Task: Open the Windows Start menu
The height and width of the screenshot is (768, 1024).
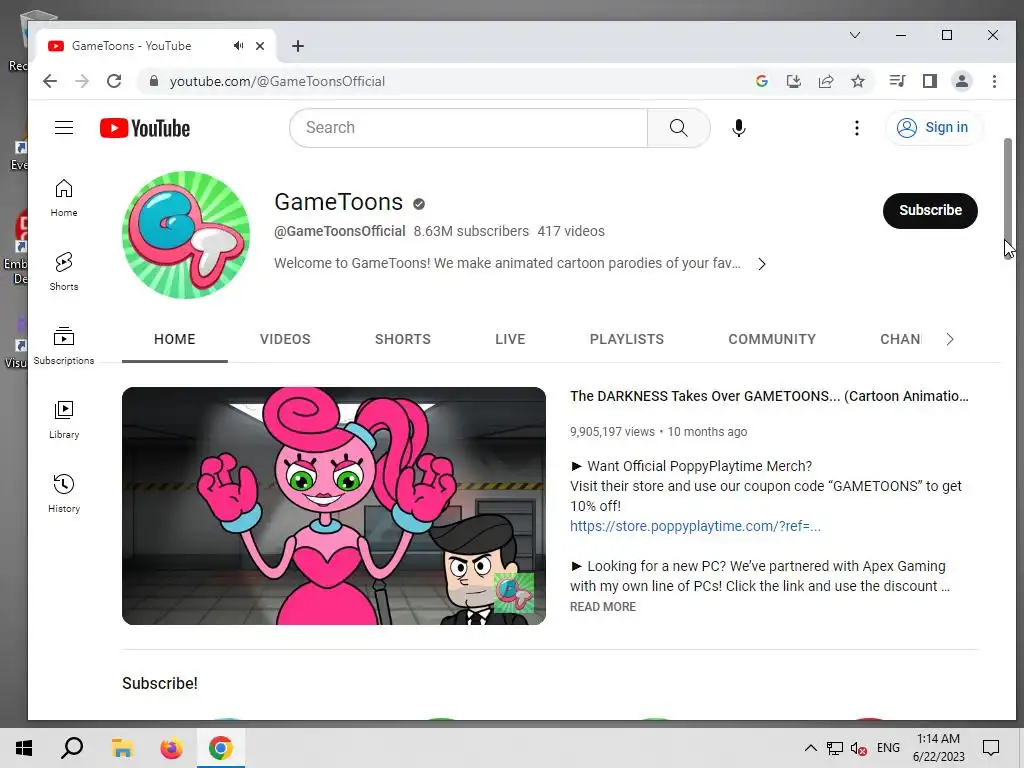Action: point(24,748)
